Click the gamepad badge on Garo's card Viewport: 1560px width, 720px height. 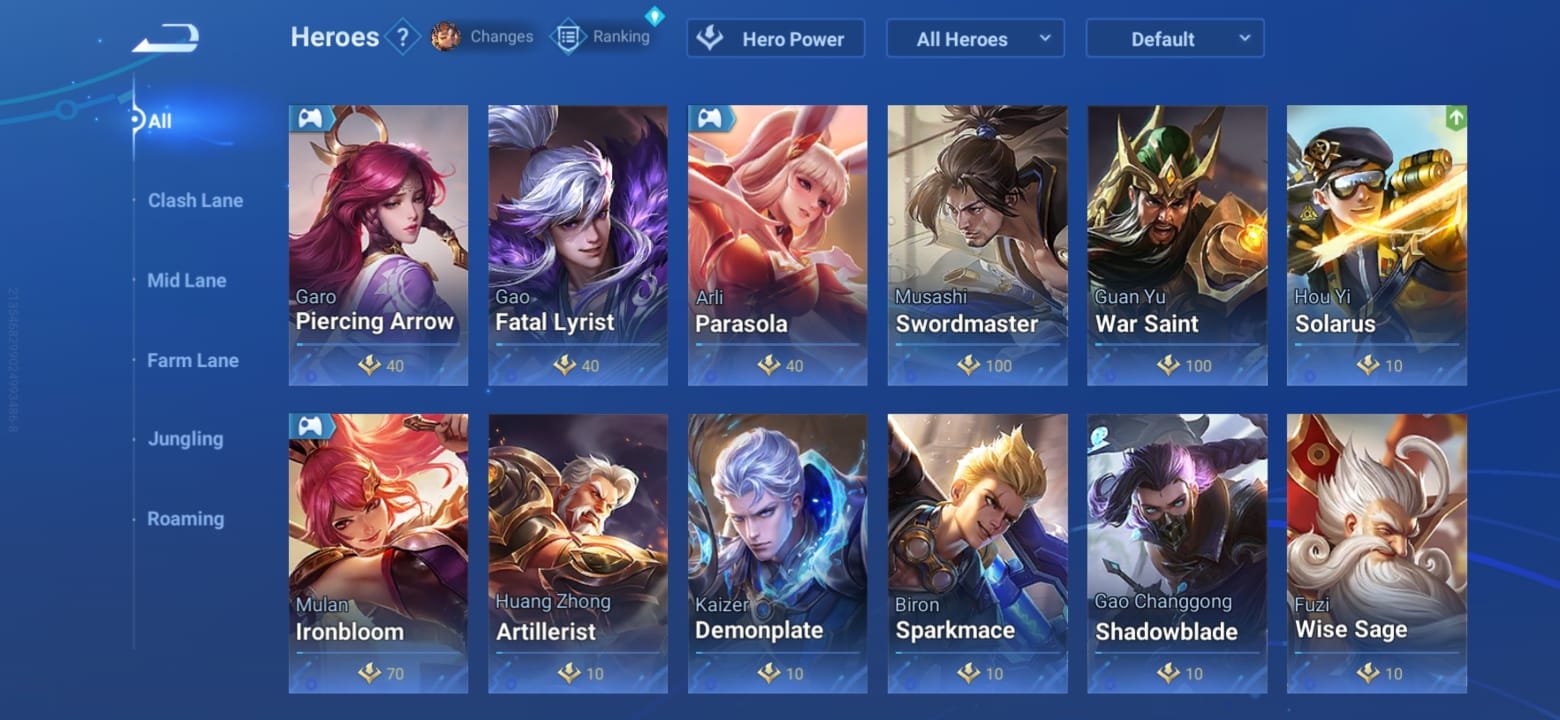311,118
